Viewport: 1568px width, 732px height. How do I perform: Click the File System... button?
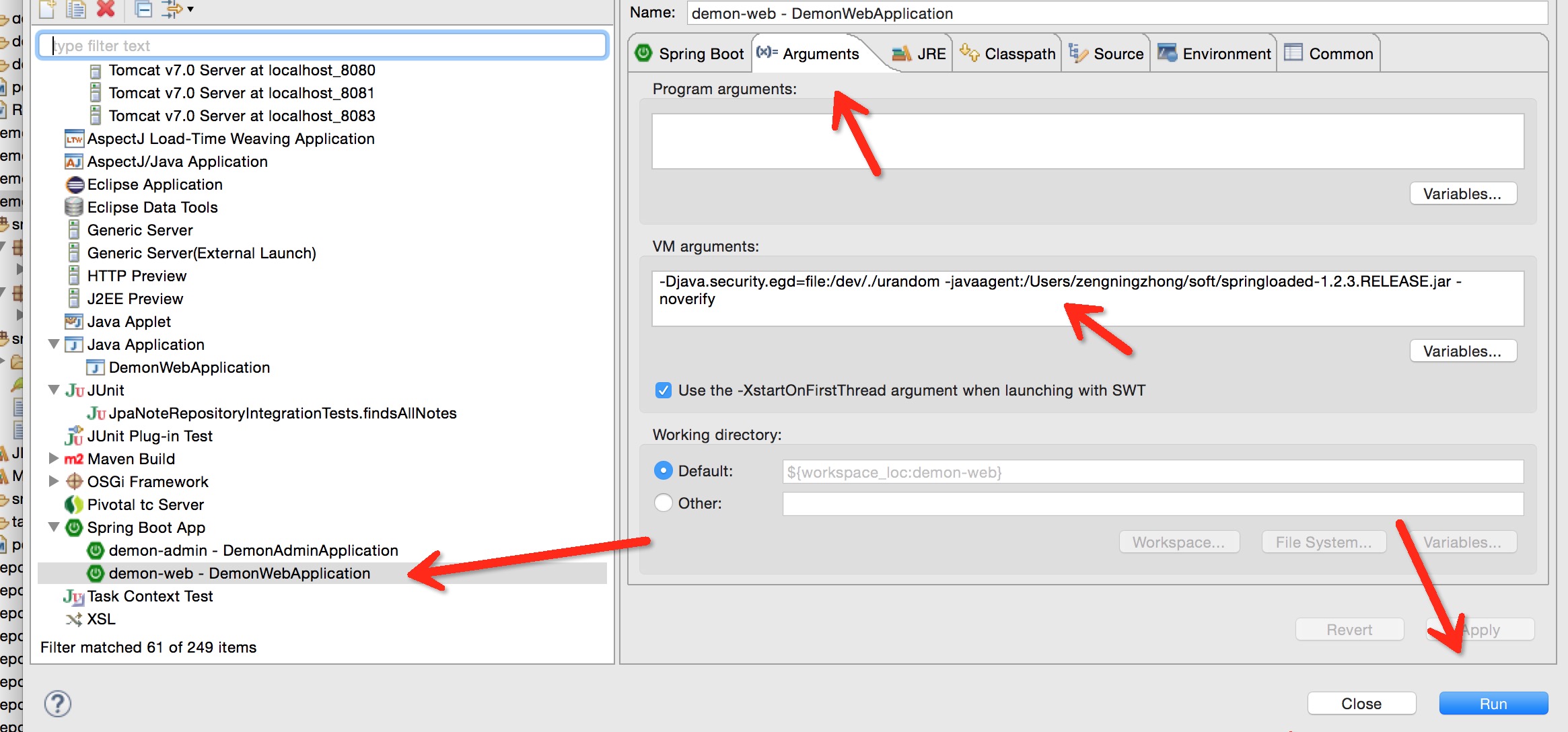pyautogui.click(x=1324, y=542)
